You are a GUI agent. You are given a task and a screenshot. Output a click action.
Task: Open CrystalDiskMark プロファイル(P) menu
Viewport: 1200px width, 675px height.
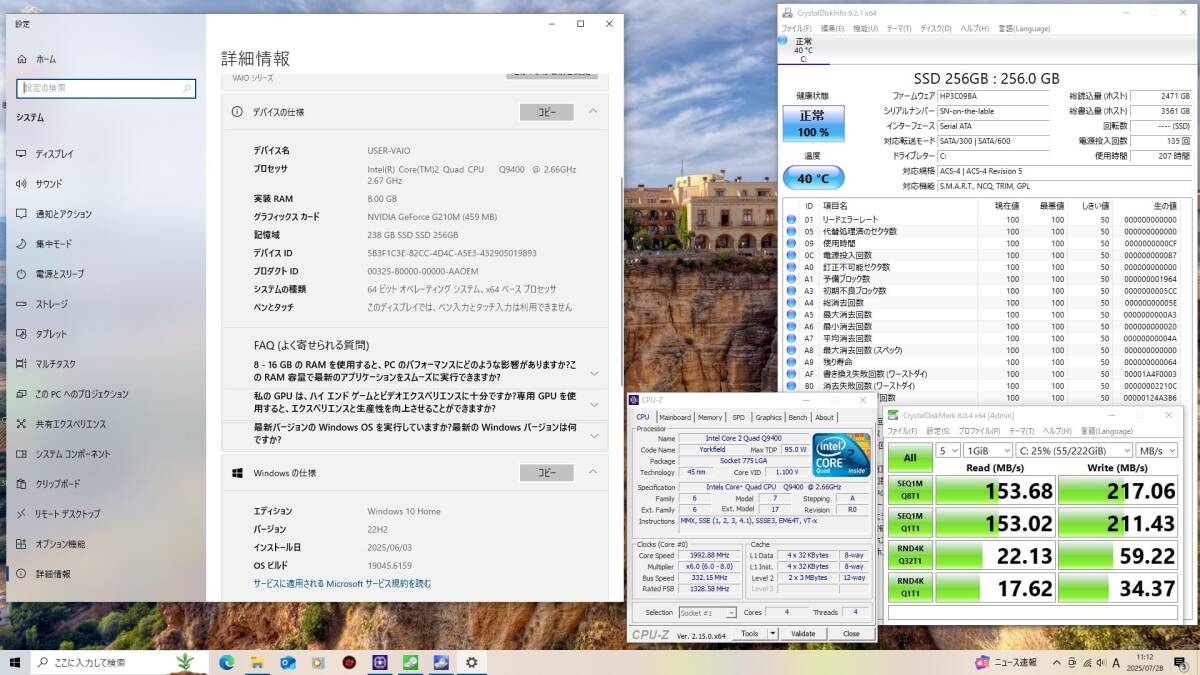pyautogui.click(x=980, y=431)
